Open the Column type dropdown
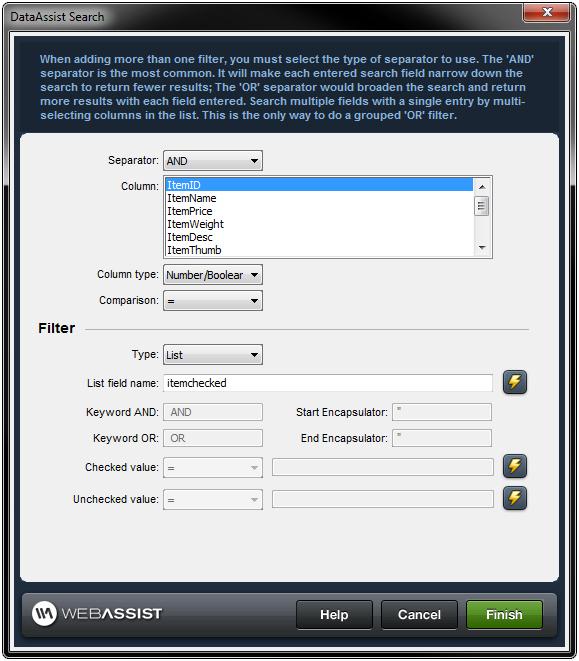Screen dimensions: 579x661 tap(213, 275)
